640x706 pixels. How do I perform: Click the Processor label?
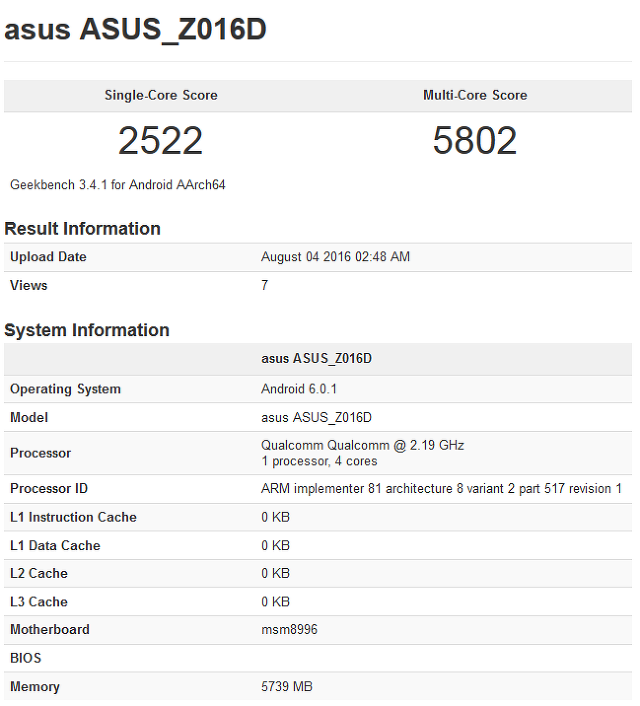click(x=41, y=453)
